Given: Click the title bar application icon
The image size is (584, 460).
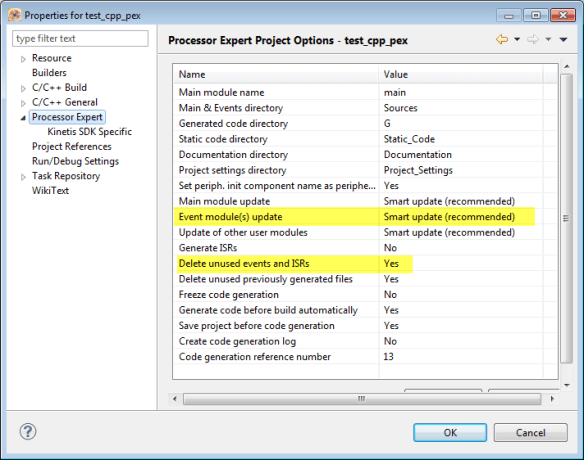Looking at the screenshot, I should tap(15, 15).
